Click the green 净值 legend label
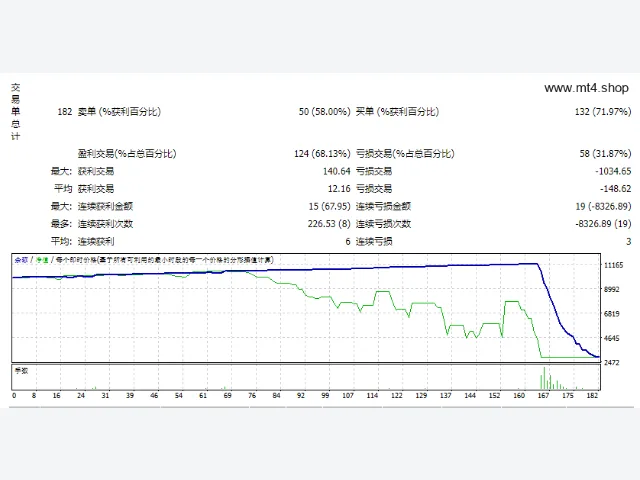Viewport: 640px width, 480px height. click(42, 260)
